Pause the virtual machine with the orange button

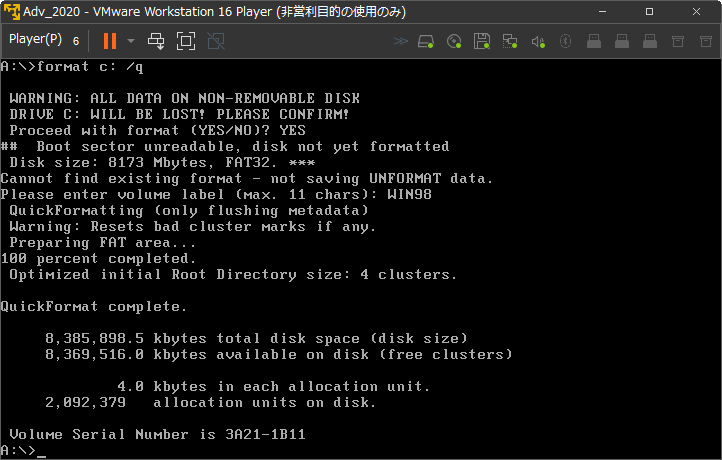pyautogui.click(x=110, y=41)
